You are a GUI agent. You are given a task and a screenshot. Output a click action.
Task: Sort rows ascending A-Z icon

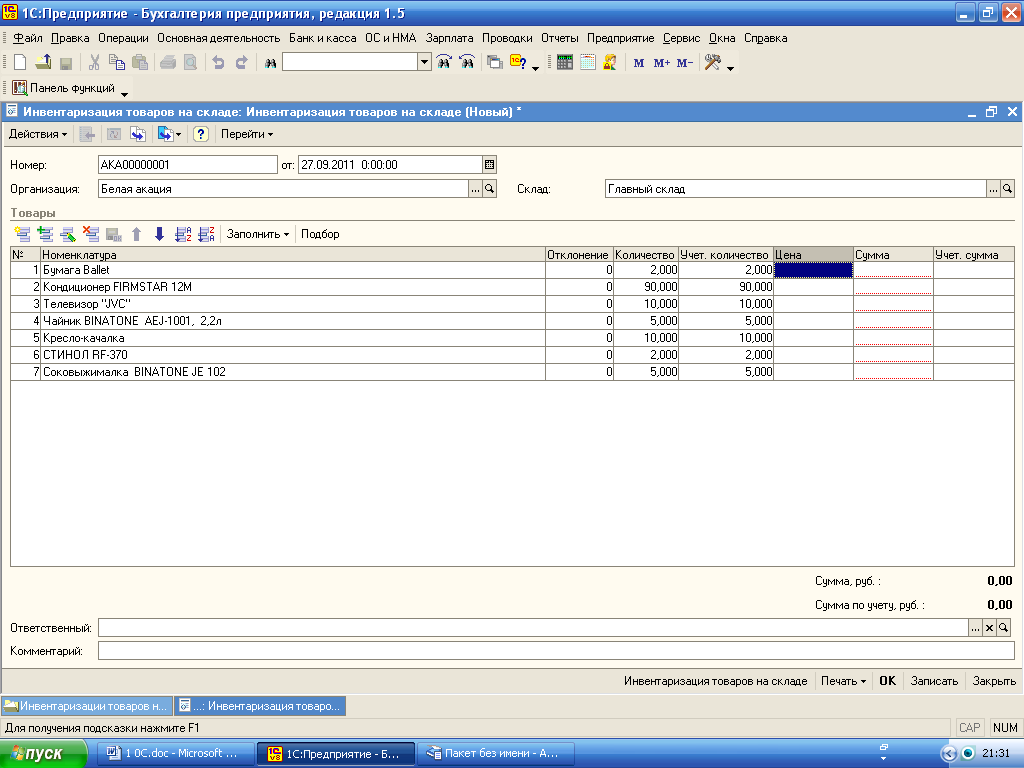[x=184, y=234]
